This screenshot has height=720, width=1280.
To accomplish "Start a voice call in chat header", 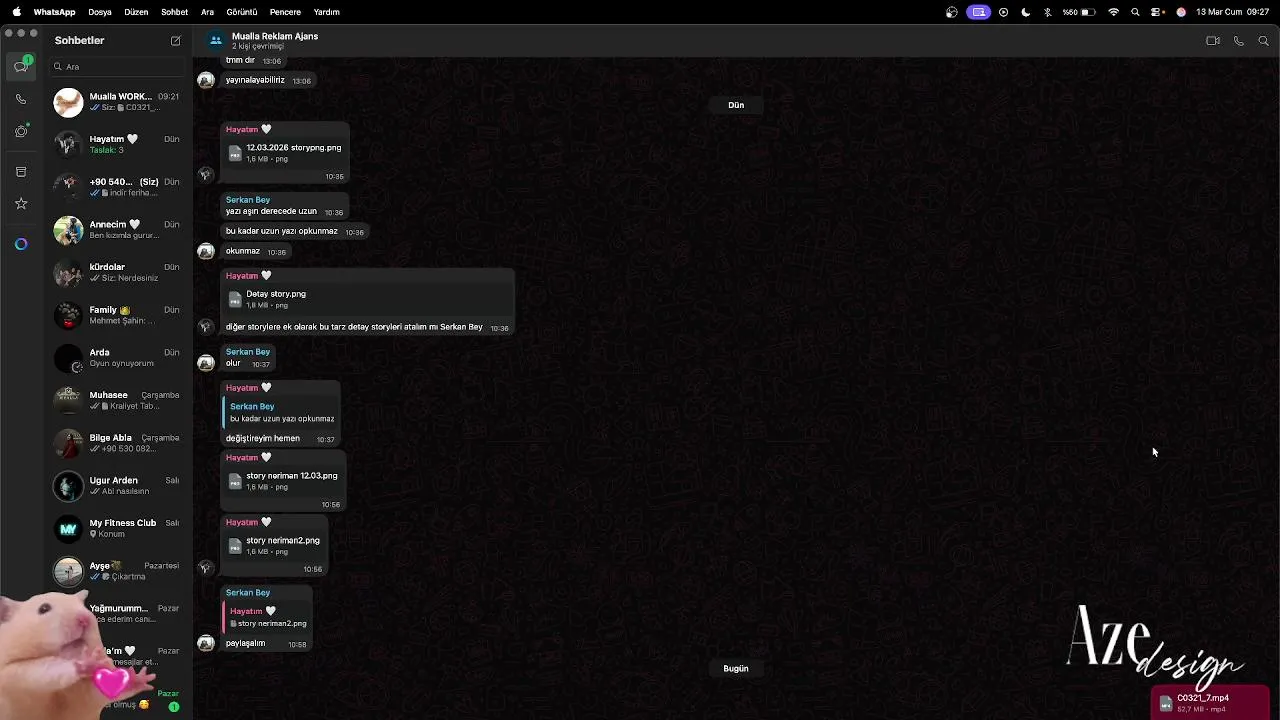I will pyautogui.click(x=1239, y=41).
